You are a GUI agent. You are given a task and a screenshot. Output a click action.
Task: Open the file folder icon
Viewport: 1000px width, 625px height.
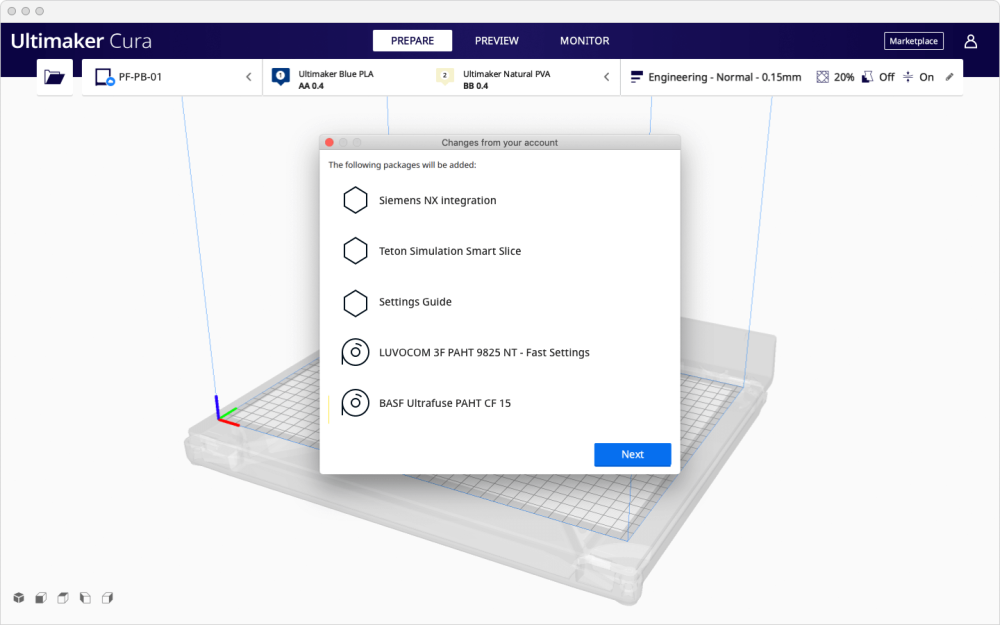tap(54, 77)
